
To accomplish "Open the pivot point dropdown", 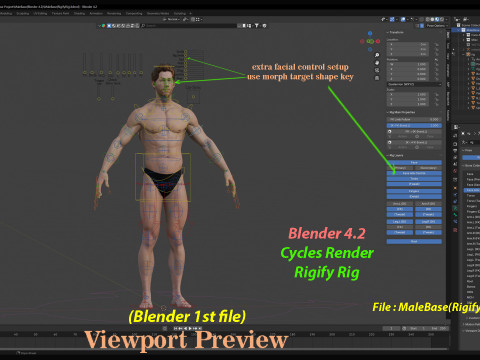I will tap(185, 19).
